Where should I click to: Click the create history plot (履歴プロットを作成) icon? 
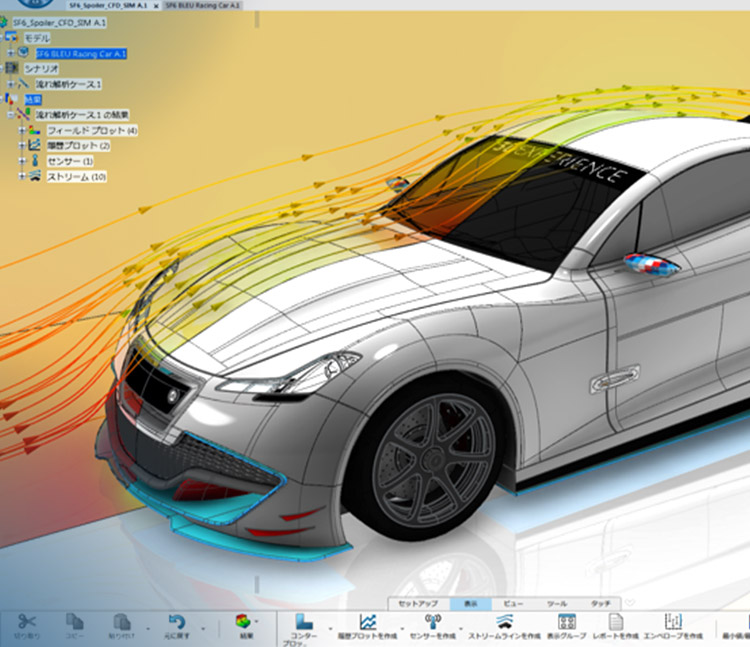click(367, 621)
